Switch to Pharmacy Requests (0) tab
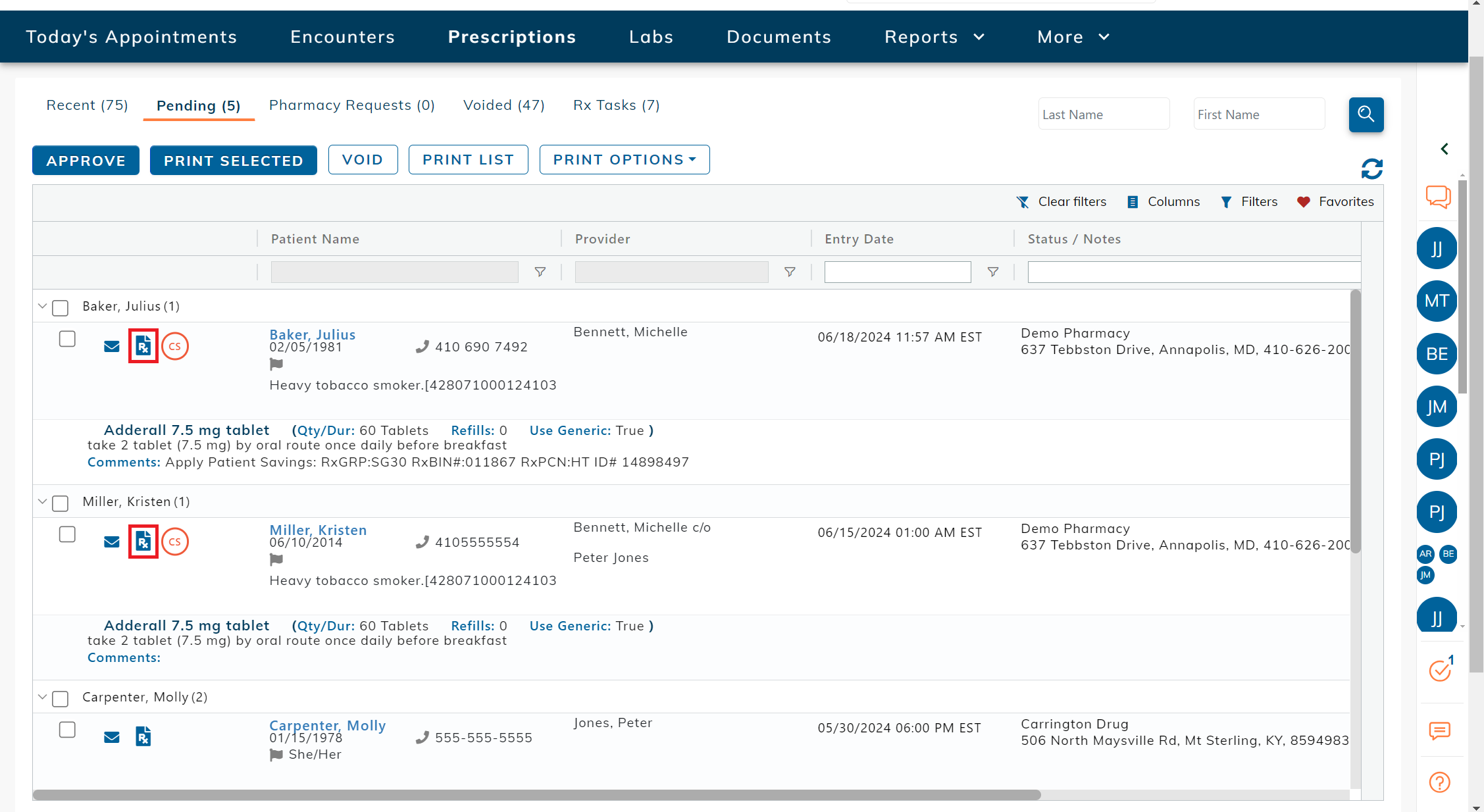 (352, 105)
